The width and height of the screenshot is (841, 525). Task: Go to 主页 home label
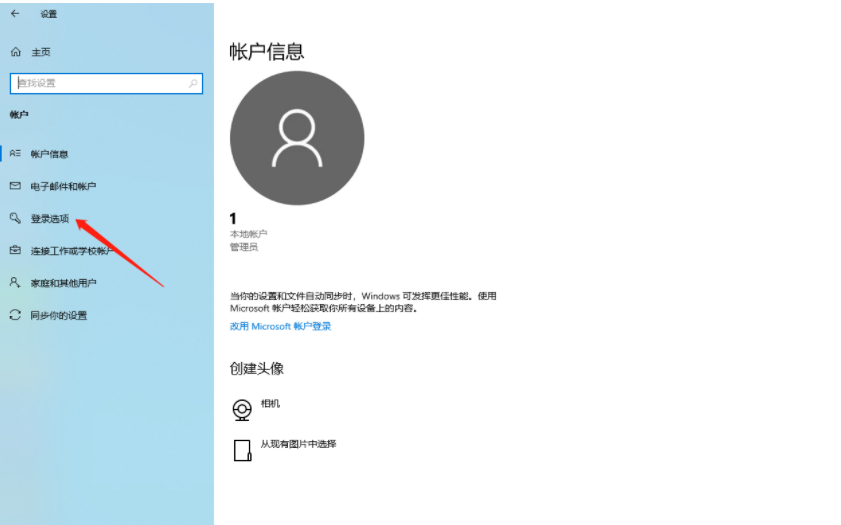pos(41,52)
